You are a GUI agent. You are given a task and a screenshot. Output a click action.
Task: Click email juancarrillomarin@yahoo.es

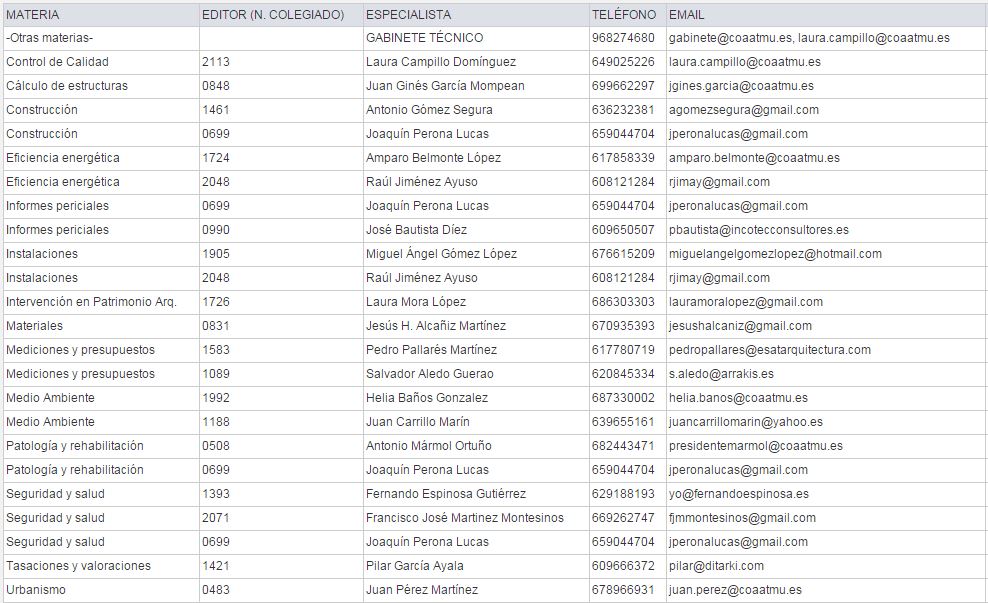pos(746,422)
